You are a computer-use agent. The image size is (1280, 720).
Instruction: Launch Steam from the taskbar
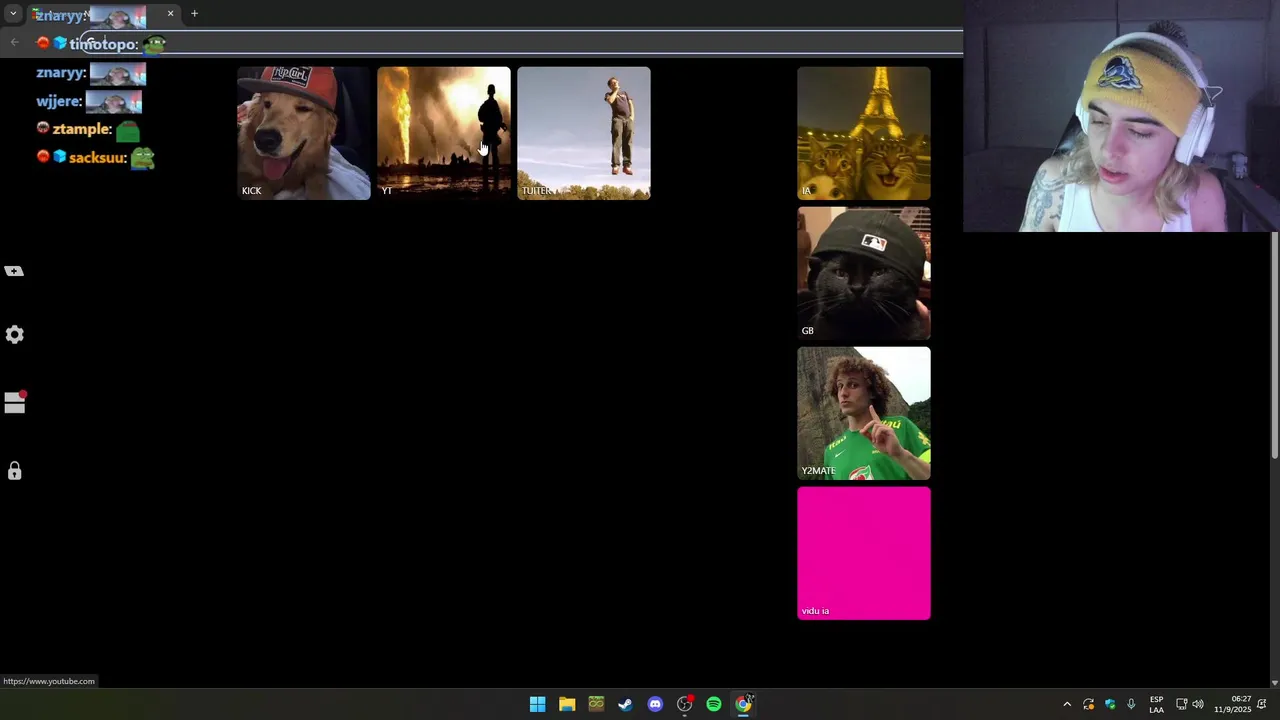(x=625, y=704)
